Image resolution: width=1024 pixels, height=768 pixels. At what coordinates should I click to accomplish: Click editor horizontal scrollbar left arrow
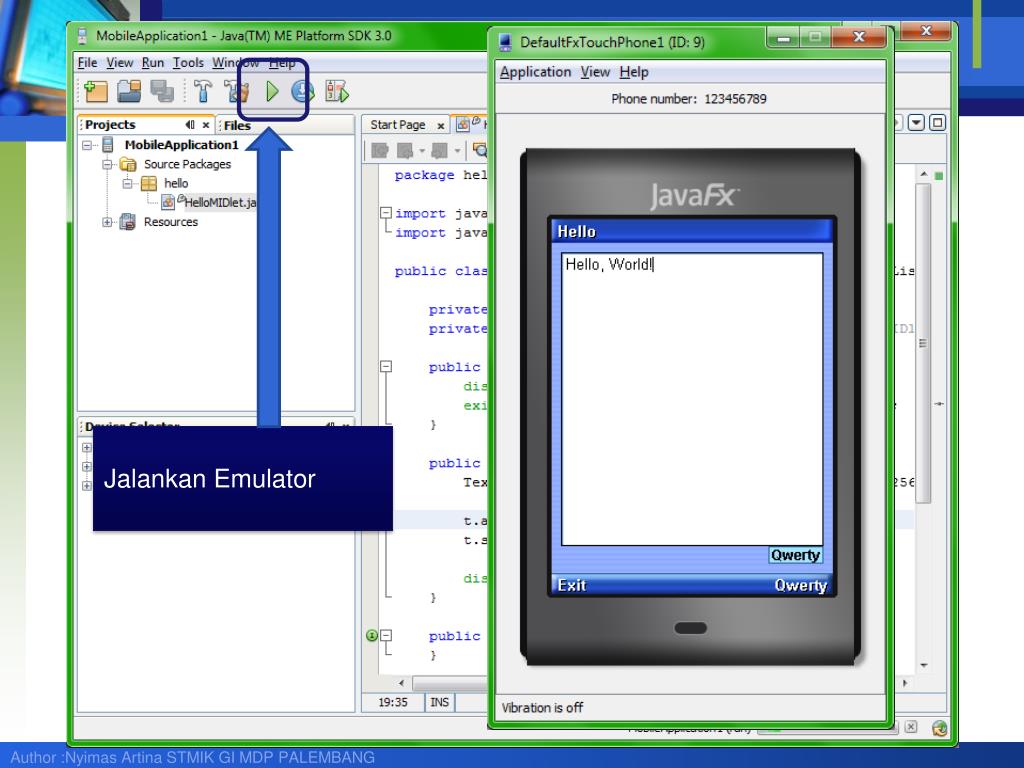pos(401,683)
